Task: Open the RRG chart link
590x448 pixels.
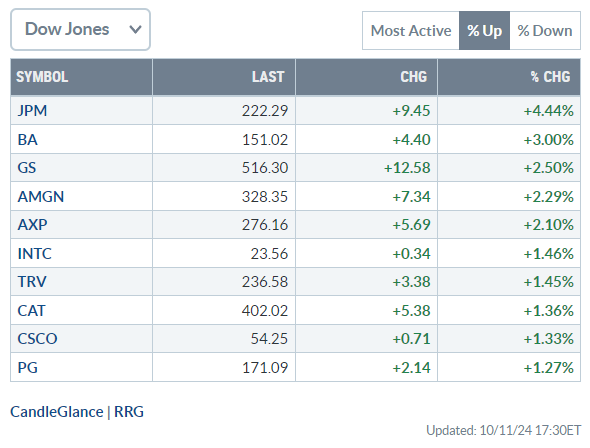Action: tap(129, 412)
